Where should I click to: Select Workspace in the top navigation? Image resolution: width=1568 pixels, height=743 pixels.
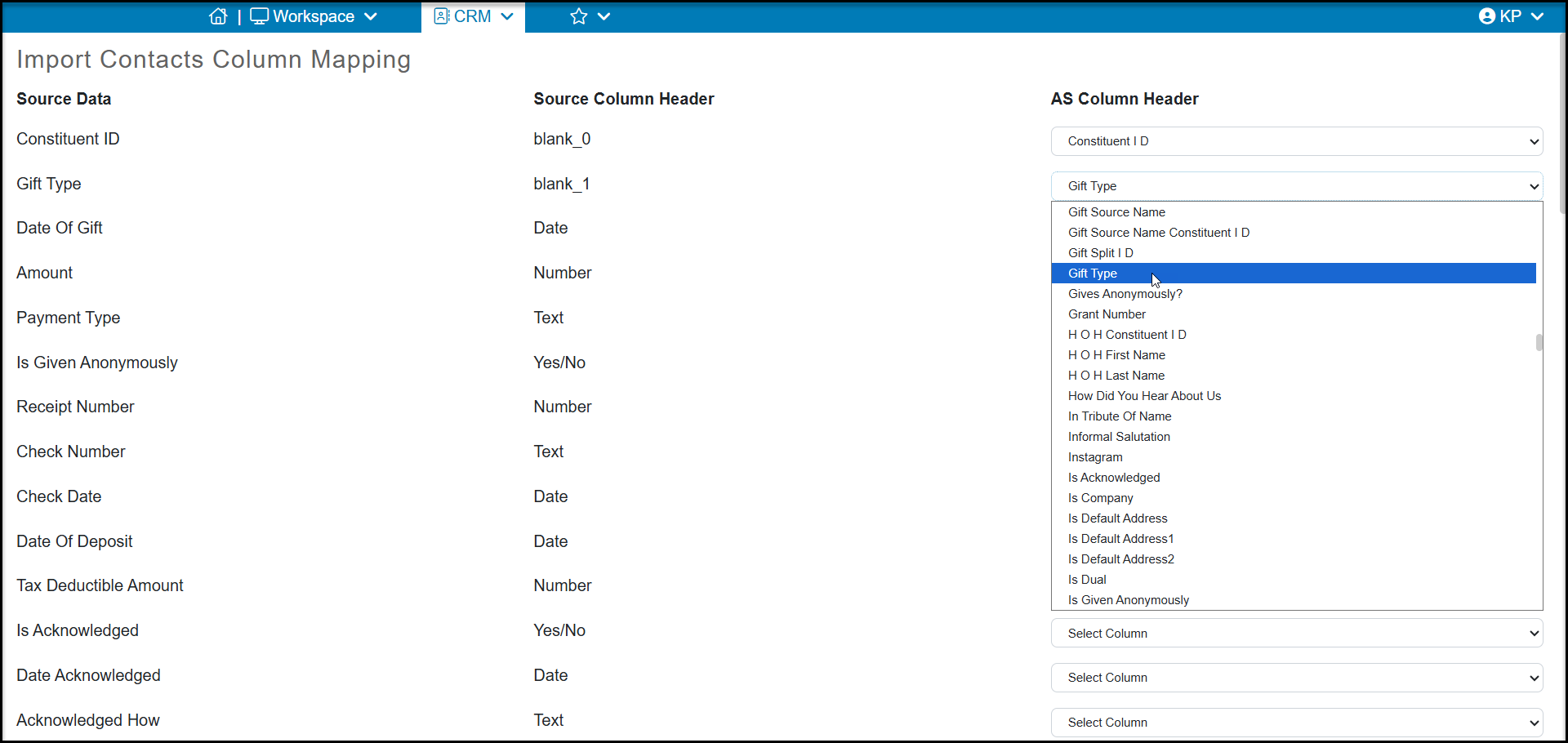[x=314, y=16]
